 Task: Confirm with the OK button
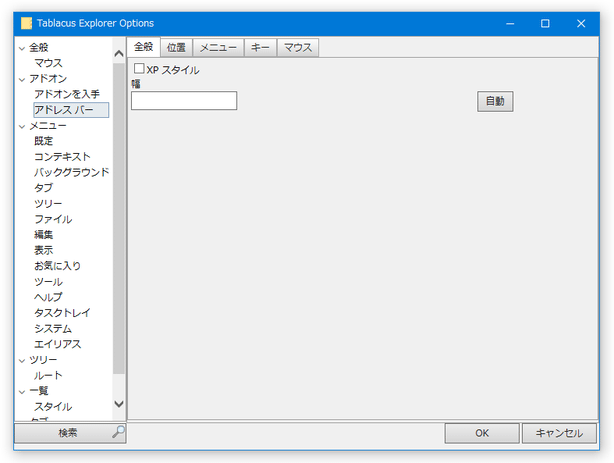(482, 433)
